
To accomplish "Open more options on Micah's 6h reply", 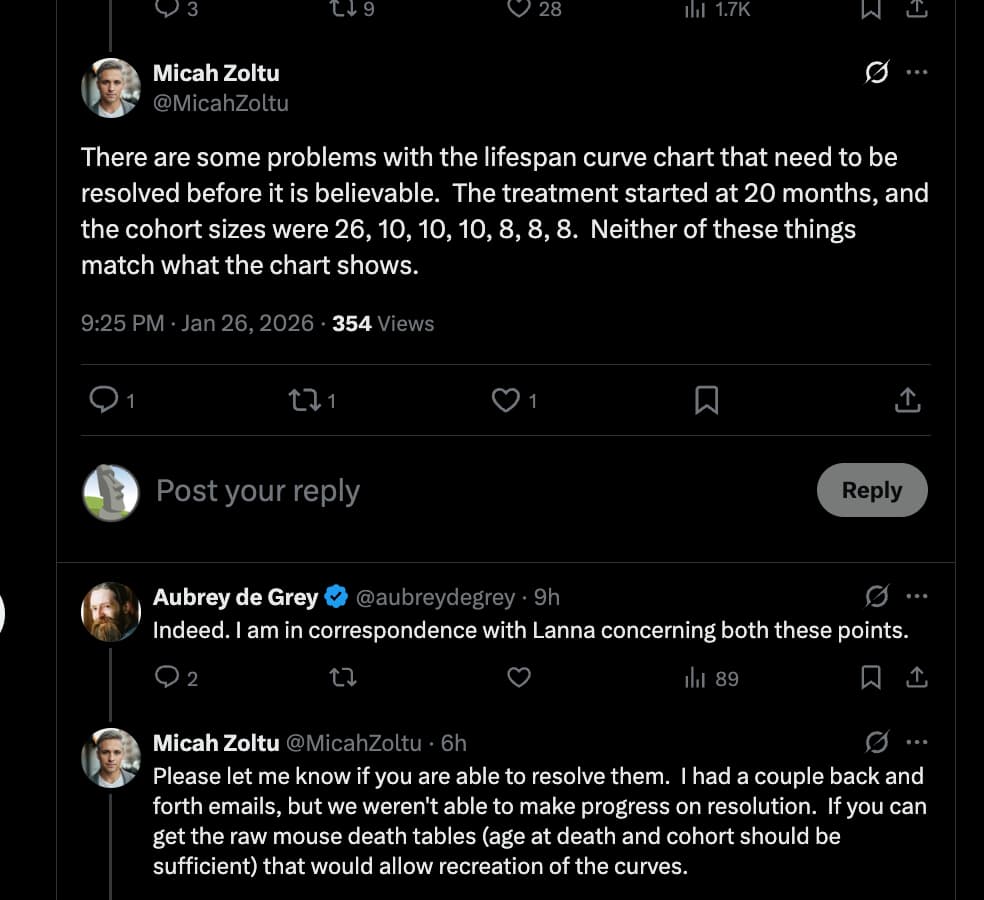I will tap(916, 743).
